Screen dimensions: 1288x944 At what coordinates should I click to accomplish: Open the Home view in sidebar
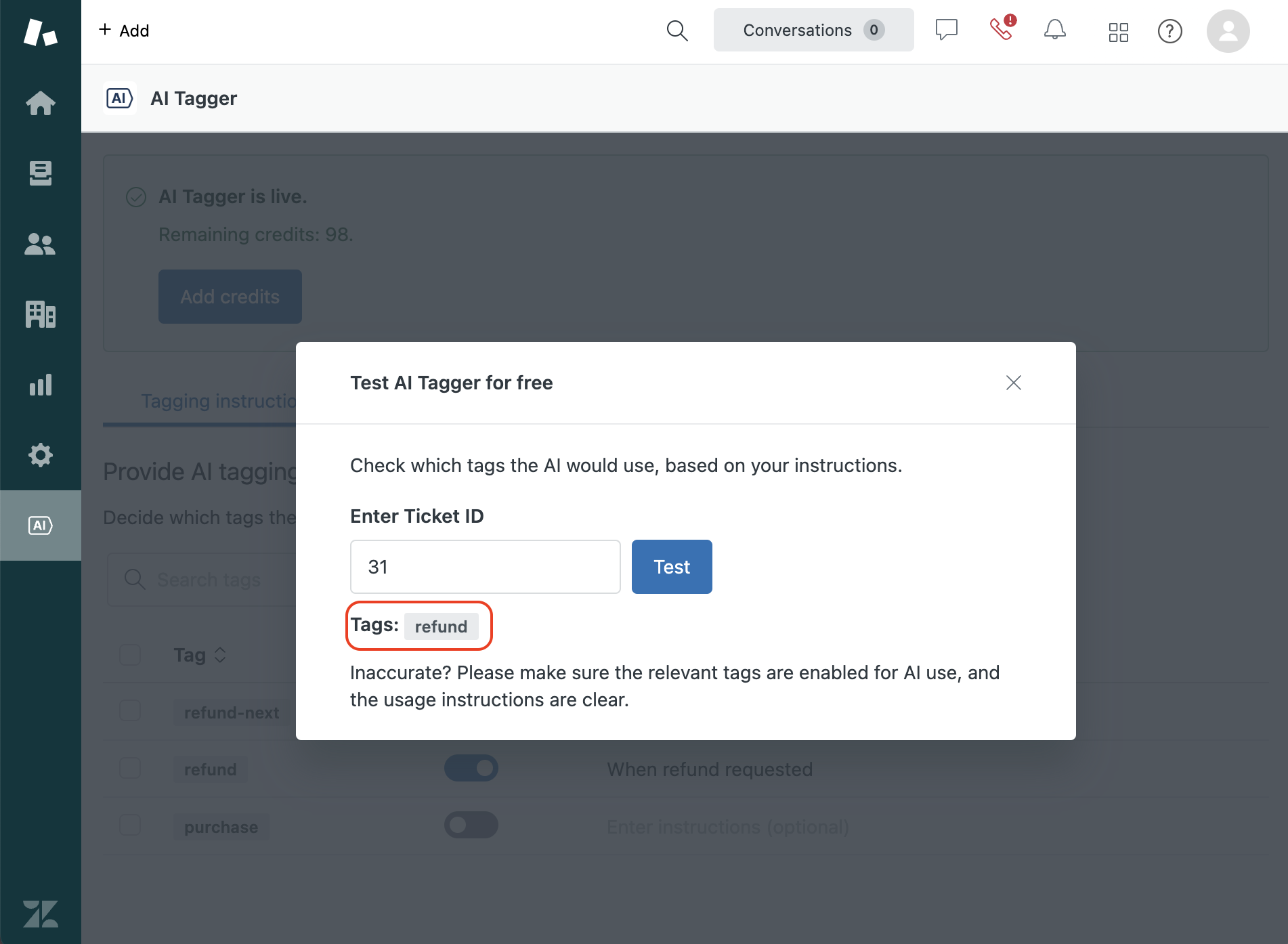click(40, 103)
